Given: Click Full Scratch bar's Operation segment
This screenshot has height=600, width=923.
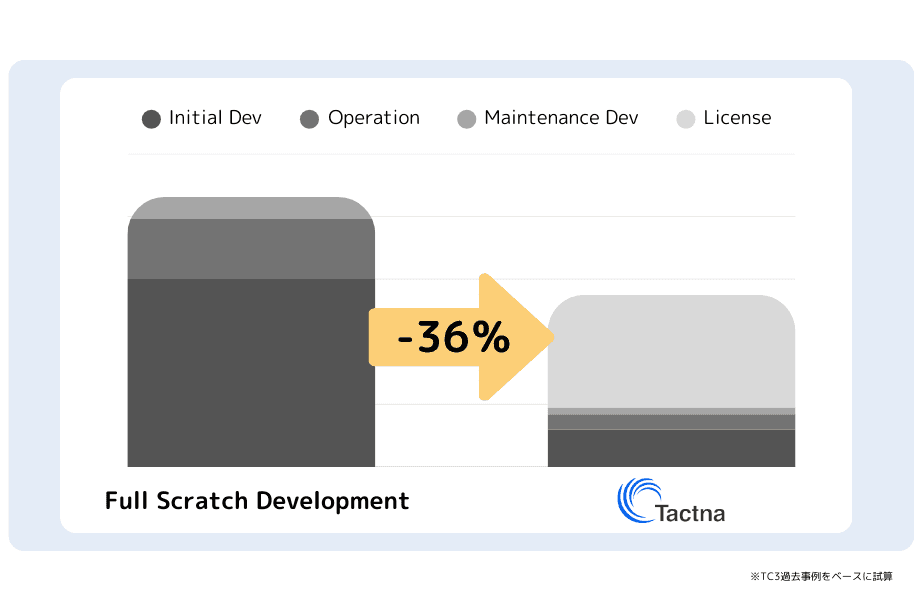Looking at the screenshot, I should click(x=251, y=249).
